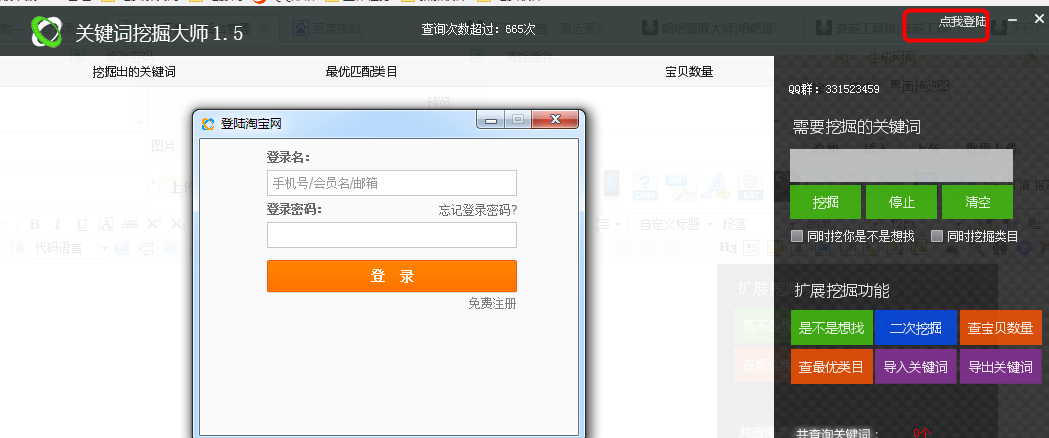Enable 同时挖你是不是想找 checkbox
Image resolution: width=1049 pixels, height=438 pixels.
pyautogui.click(x=796, y=235)
